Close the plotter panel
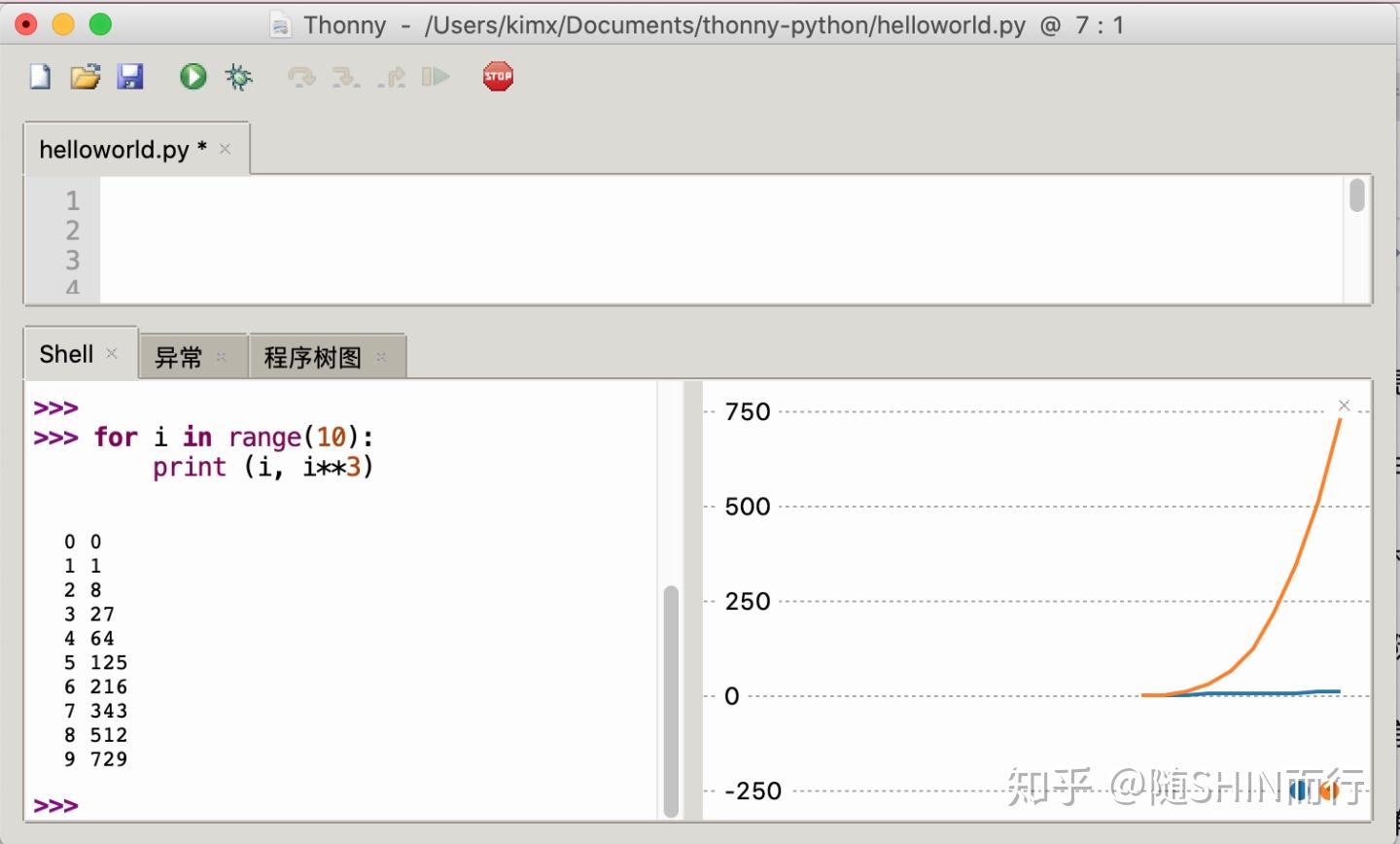This screenshot has width=1400, height=844. (x=1344, y=405)
